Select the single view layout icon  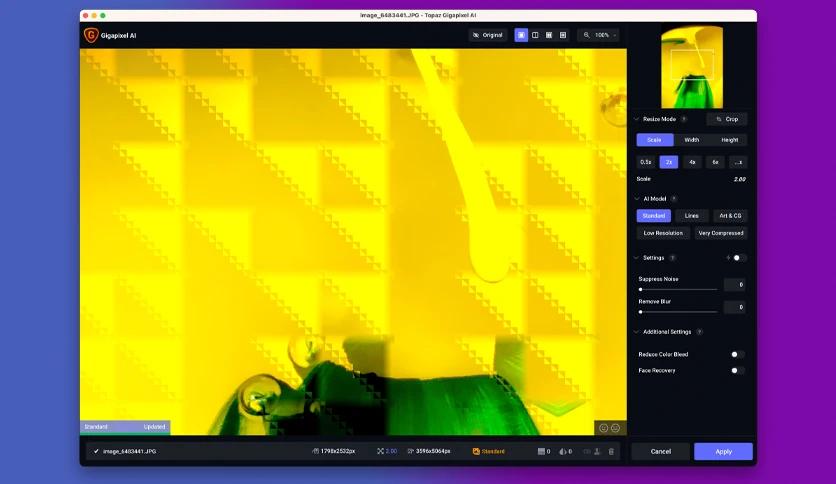pyautogui.click(x=521, y=35)
